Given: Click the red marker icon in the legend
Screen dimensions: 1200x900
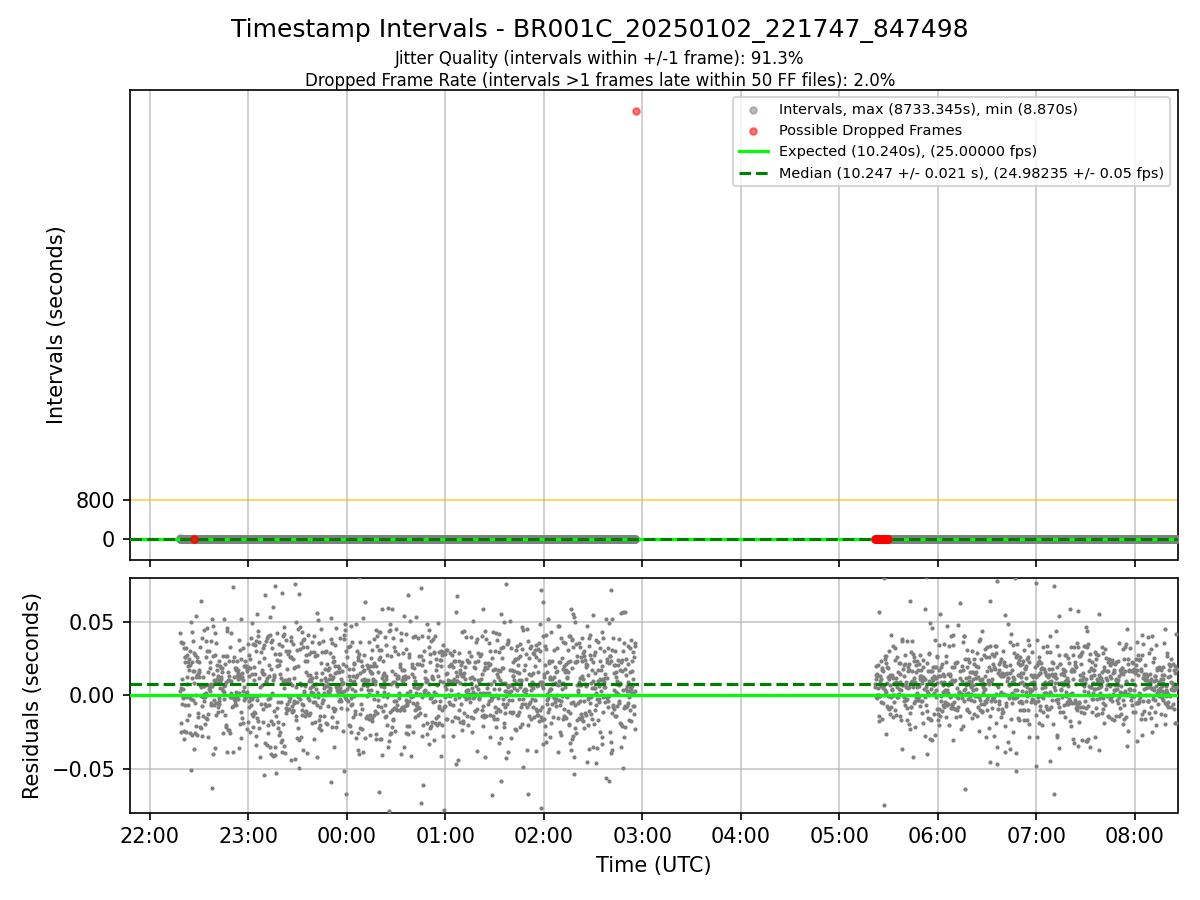Looking at the screenshot, I should pos(754,131).
